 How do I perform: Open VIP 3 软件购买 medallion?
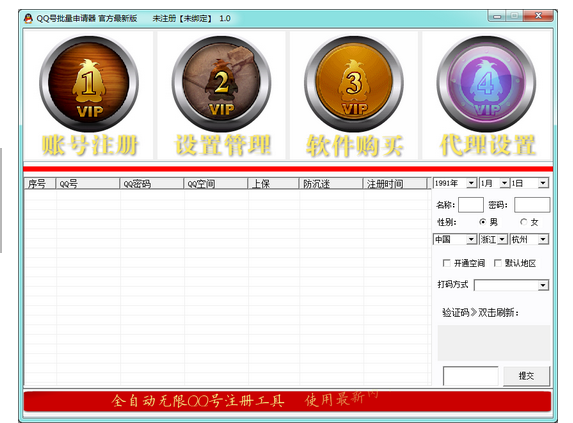[354, 84]
